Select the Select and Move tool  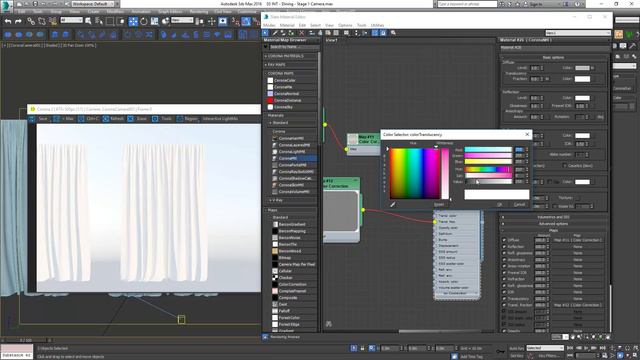click(x=133, y=21)
